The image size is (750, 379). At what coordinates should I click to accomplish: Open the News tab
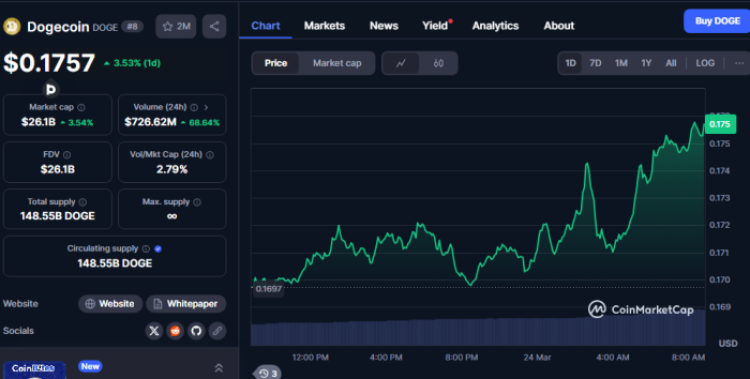384,26
